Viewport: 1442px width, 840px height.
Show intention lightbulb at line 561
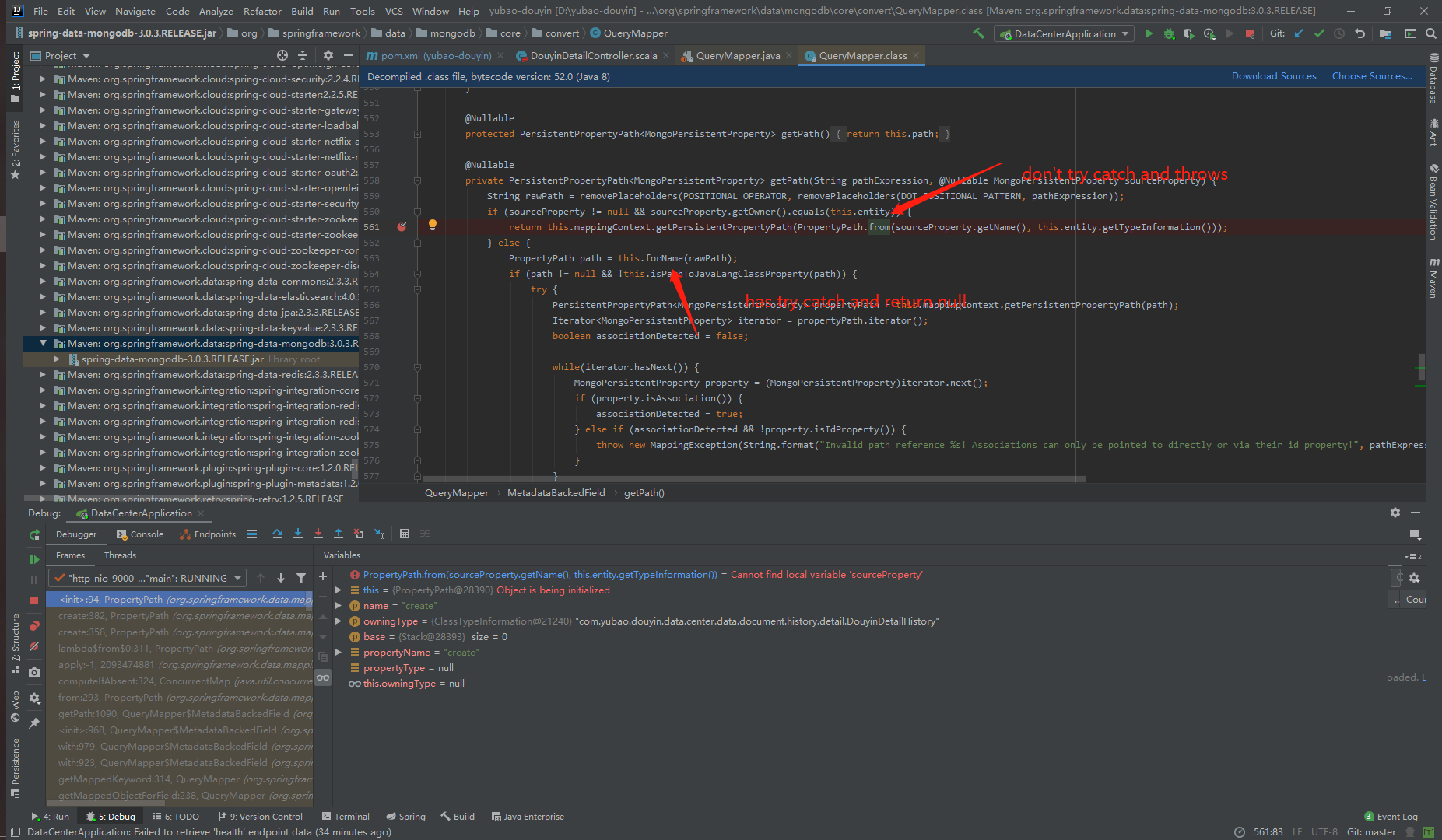click(432, 226)
